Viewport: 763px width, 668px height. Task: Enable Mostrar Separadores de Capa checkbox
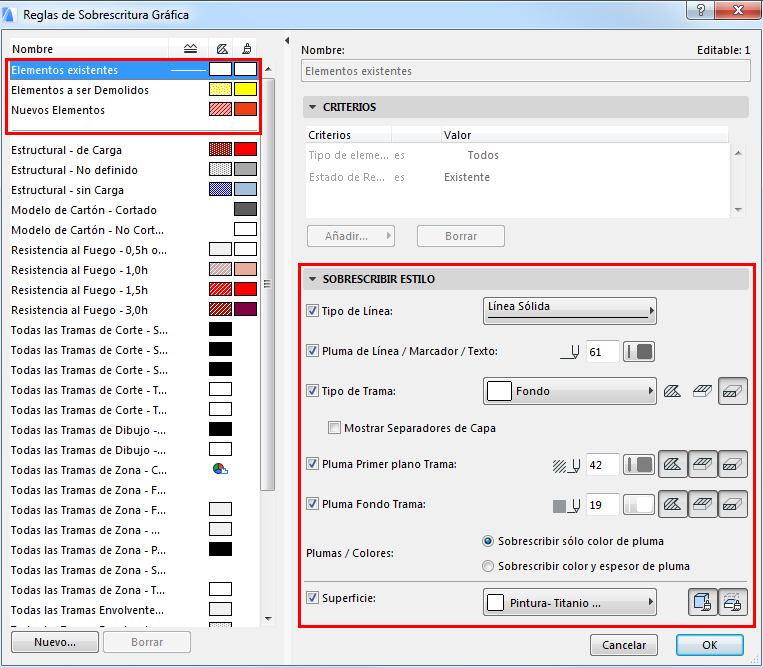pyautogui.click(x=335, y=428)
